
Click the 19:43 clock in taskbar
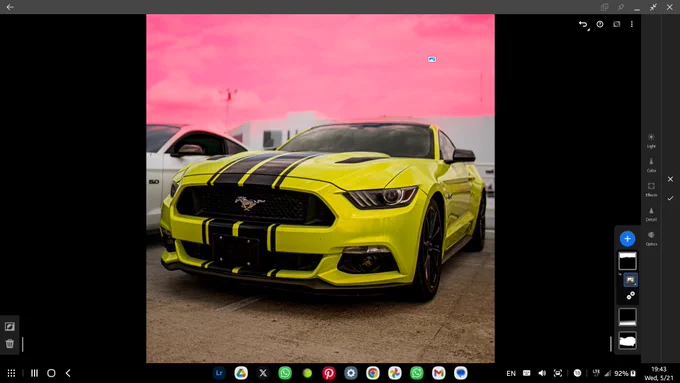pos(659,369)
